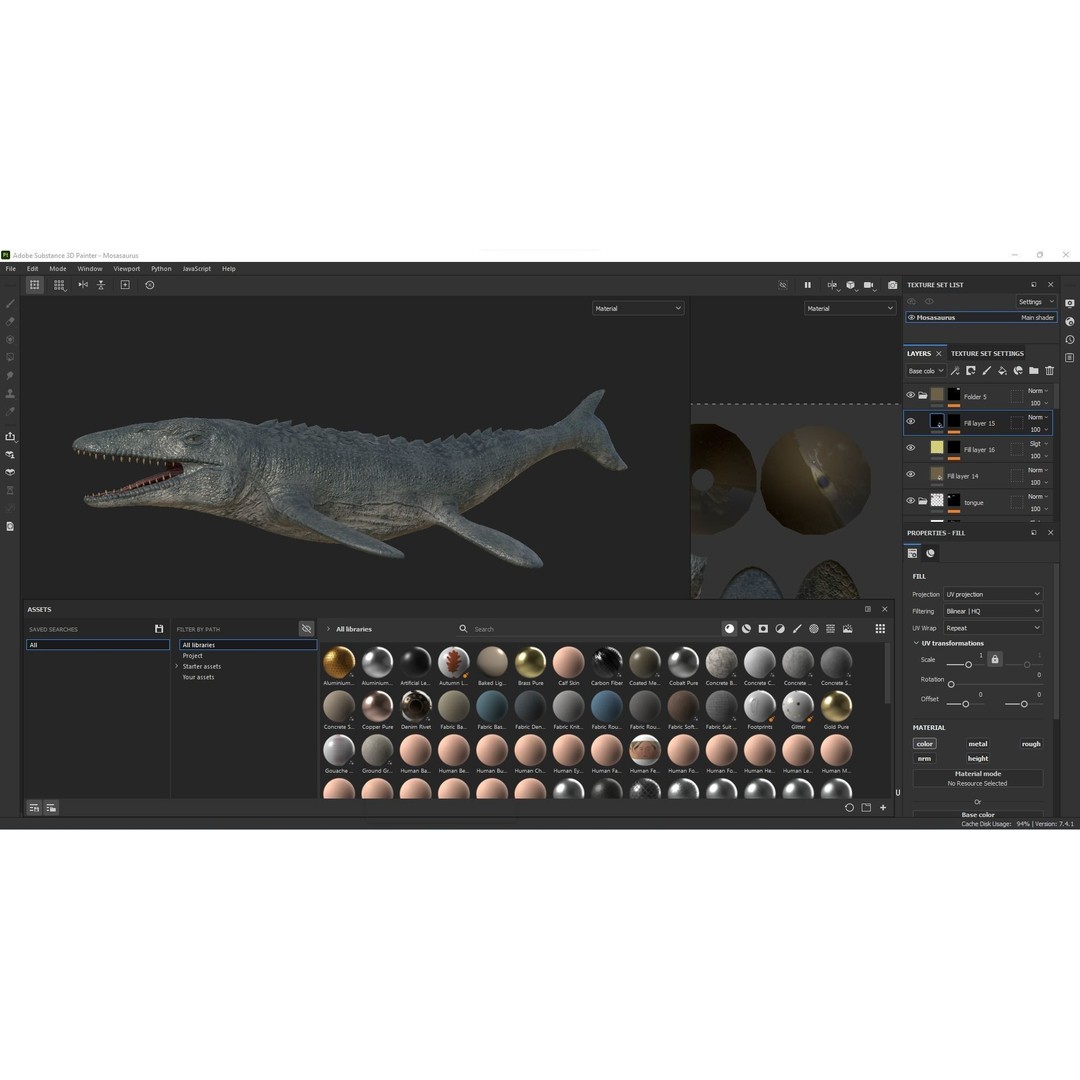Open the Viewport menu
Viewport: 1080px width, 1080px height.
pyautogui.click(x=127, y=269)
